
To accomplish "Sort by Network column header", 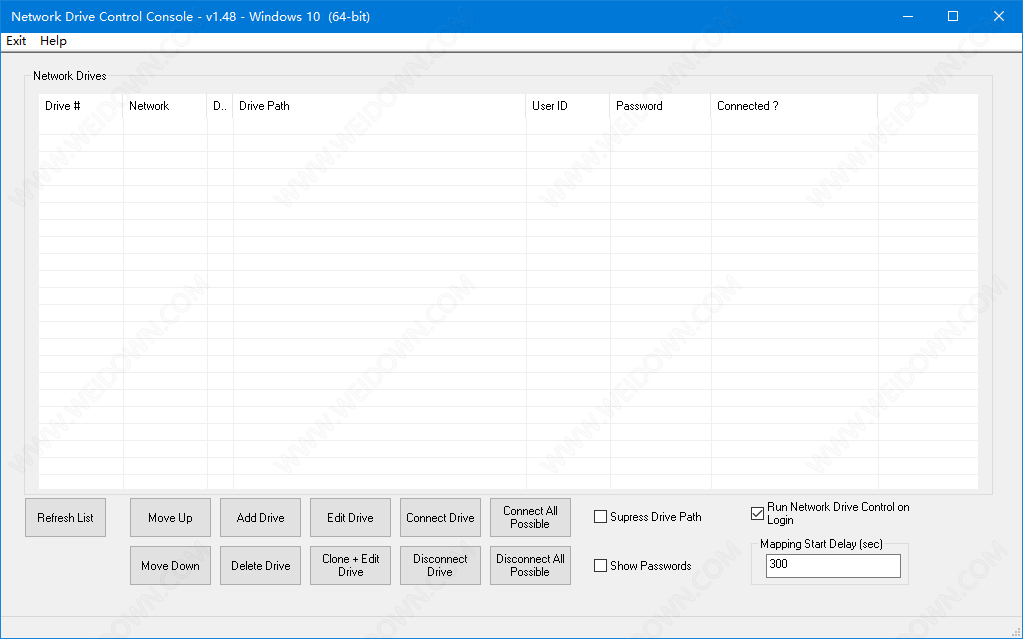I will coord(165,106).
